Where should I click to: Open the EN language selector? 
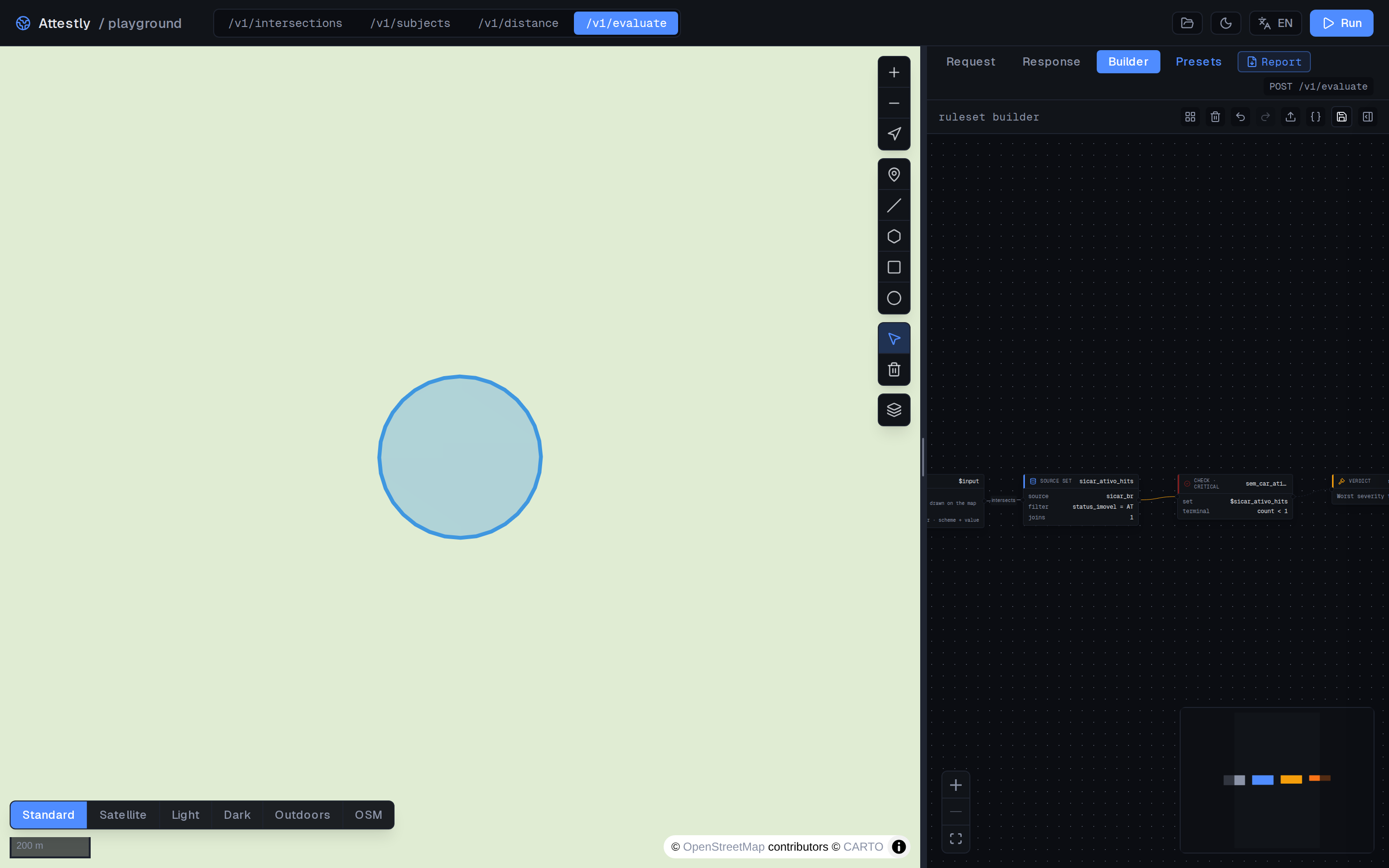coord(1275,23)
